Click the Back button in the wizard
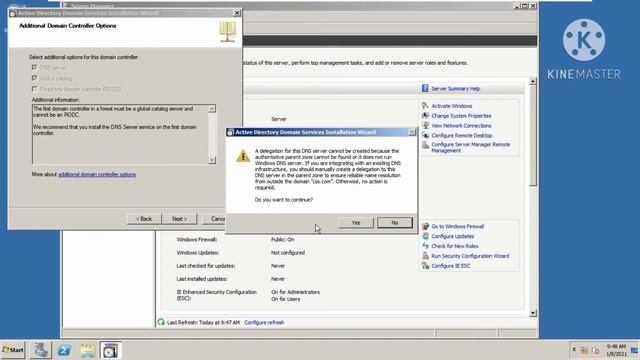Image resolution: width=640 pixels, height=360 pixels. [144, 219]
